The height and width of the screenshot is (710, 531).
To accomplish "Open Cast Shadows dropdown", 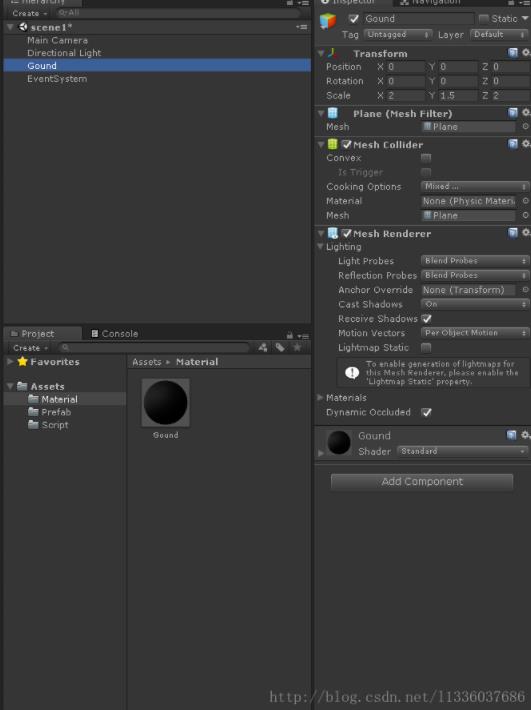I will pyautogui.click(x=475, y=304).
